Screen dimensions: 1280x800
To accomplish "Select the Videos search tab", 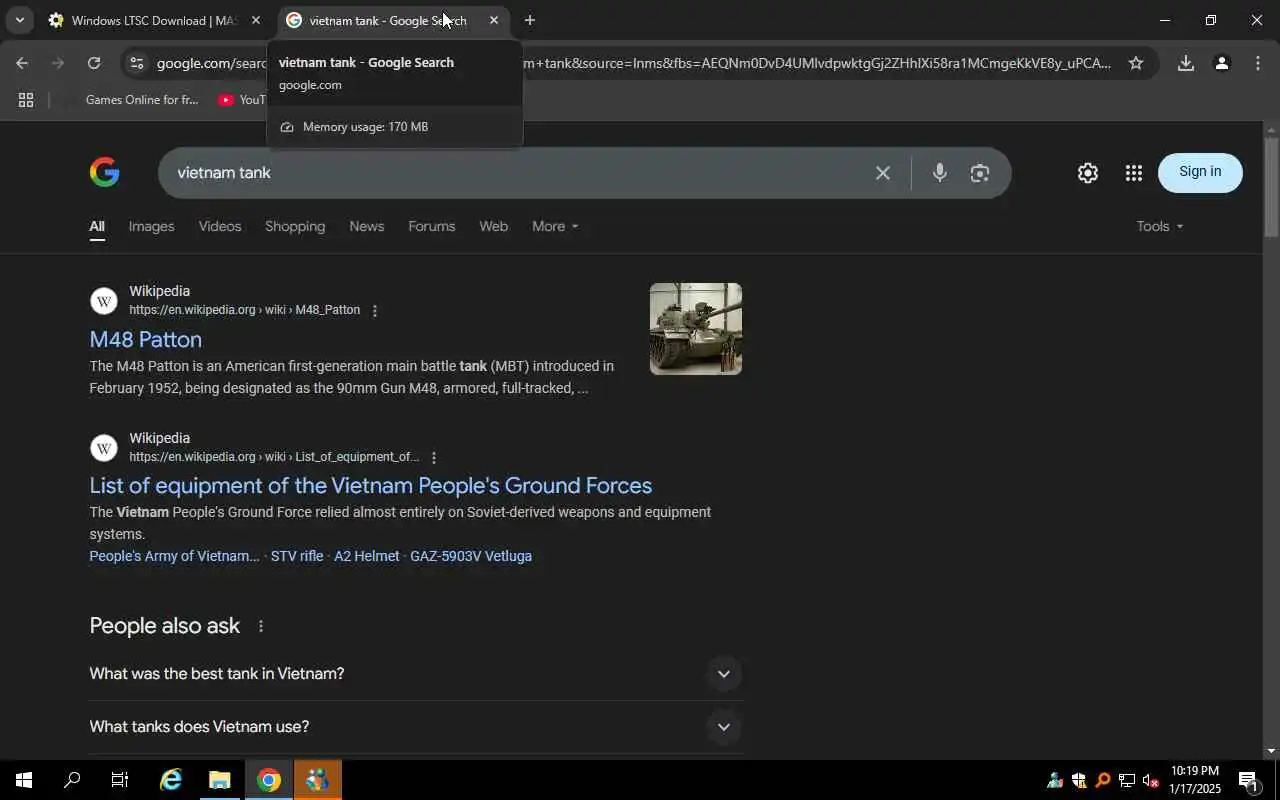I will click(x=220, y=226).
